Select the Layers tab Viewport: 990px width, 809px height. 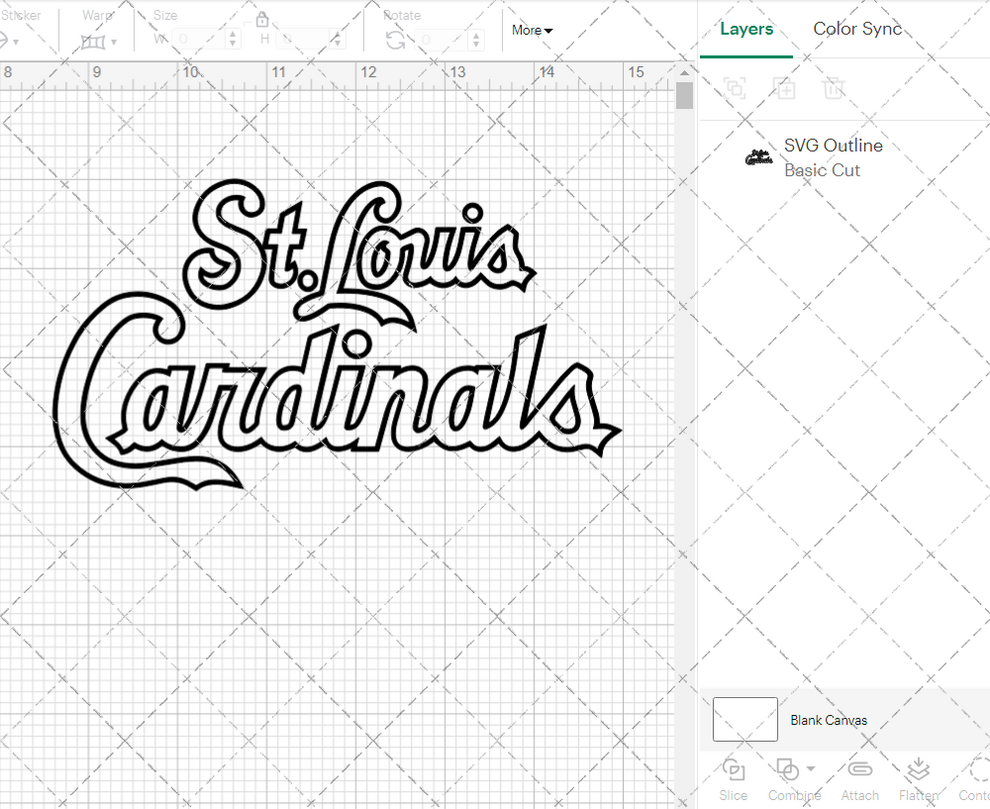pos(746,29)
